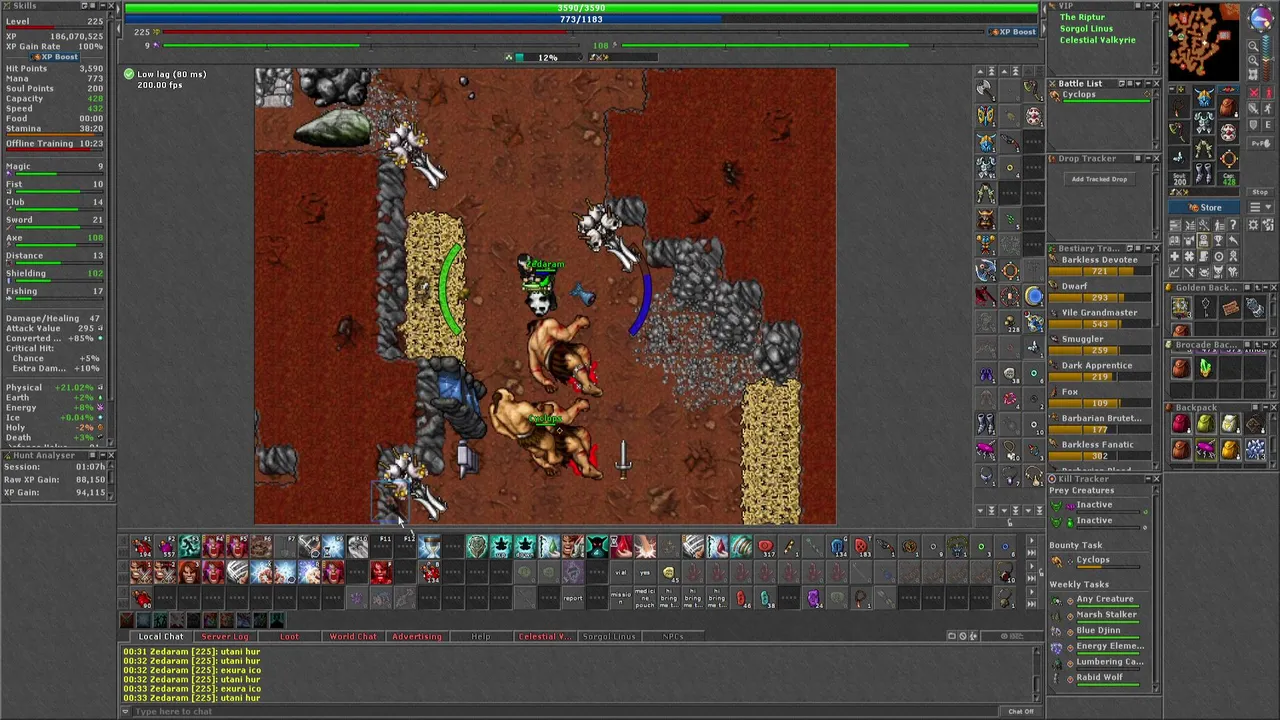Enable balanced fight mode

[1254, 108]
